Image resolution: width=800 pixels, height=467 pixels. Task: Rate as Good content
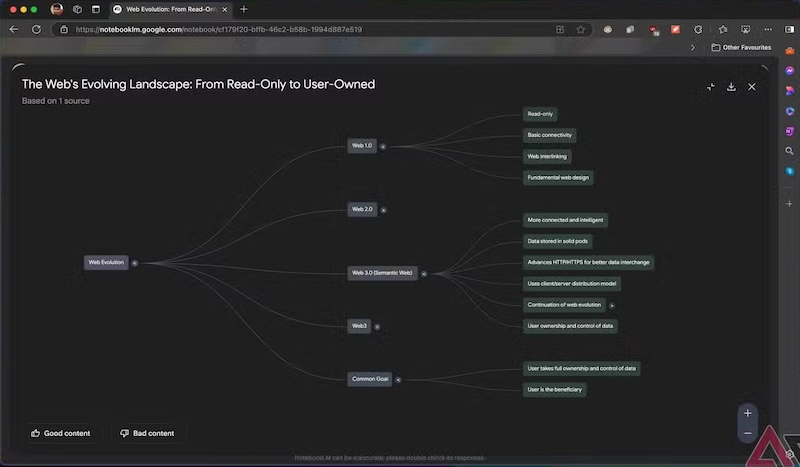60,433
